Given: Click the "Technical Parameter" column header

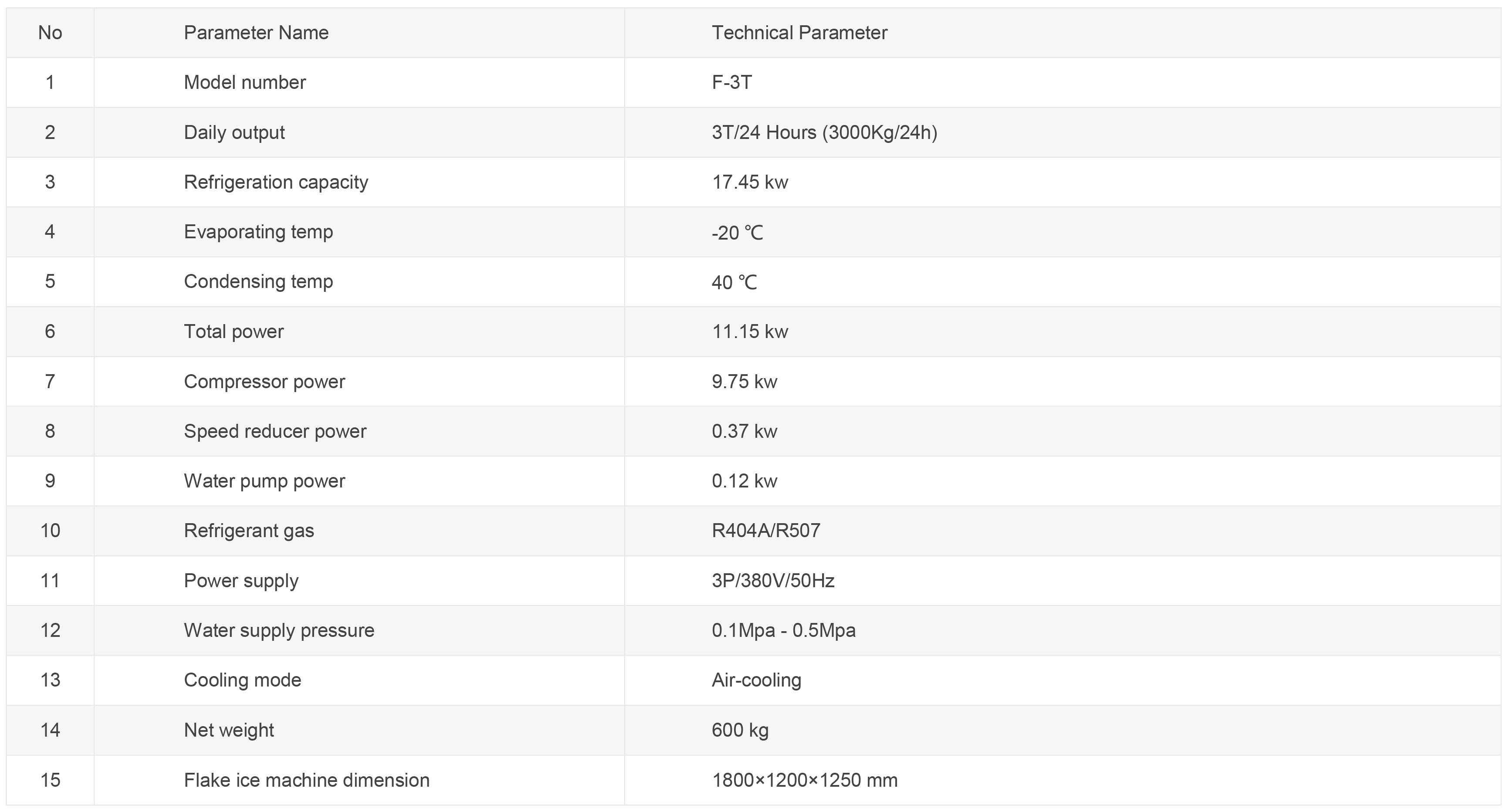Looking at the screenshot, I should click(x=799, y=33).
